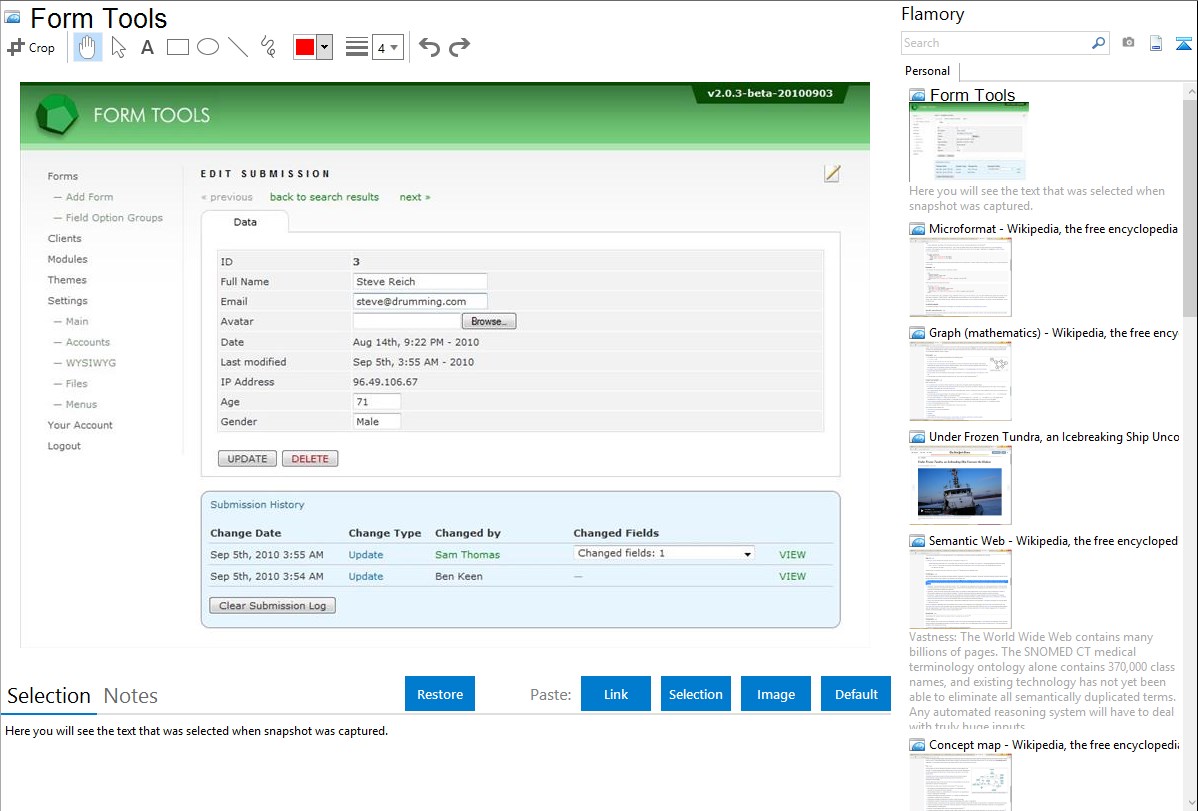Open the WYSIWYG settings link

pos(91,362)
